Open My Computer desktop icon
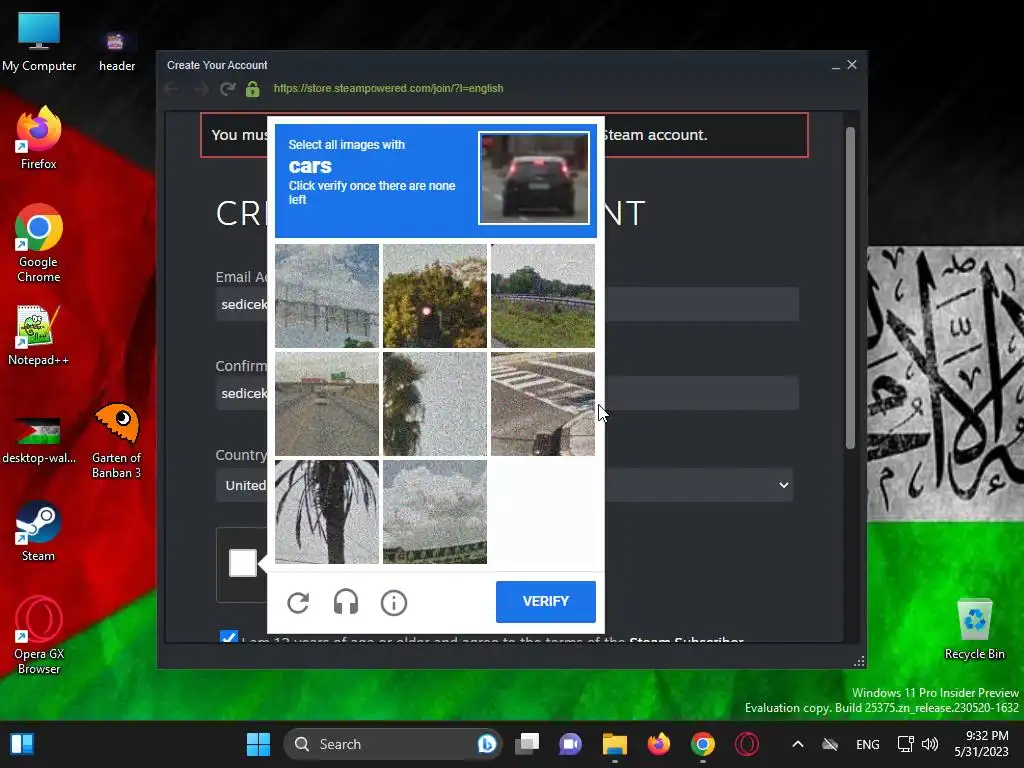Viewport: 1024px width, 768px height. point(39,42)
